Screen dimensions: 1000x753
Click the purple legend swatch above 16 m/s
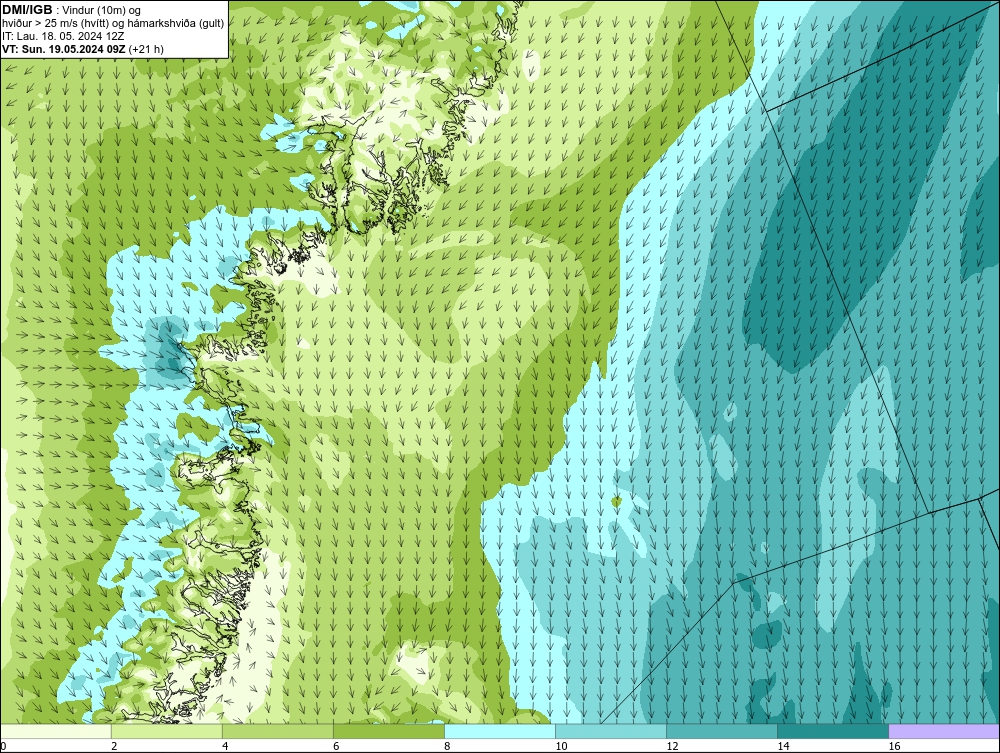click(x=944, y=731)
